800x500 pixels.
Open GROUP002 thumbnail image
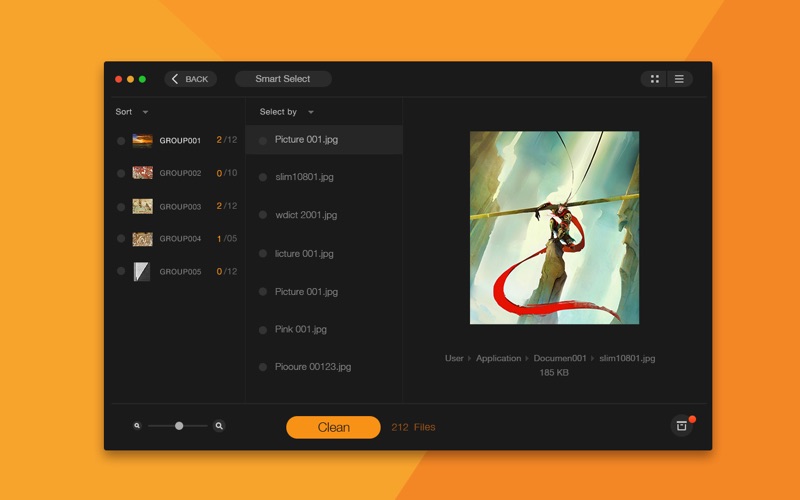pos(142,172)
